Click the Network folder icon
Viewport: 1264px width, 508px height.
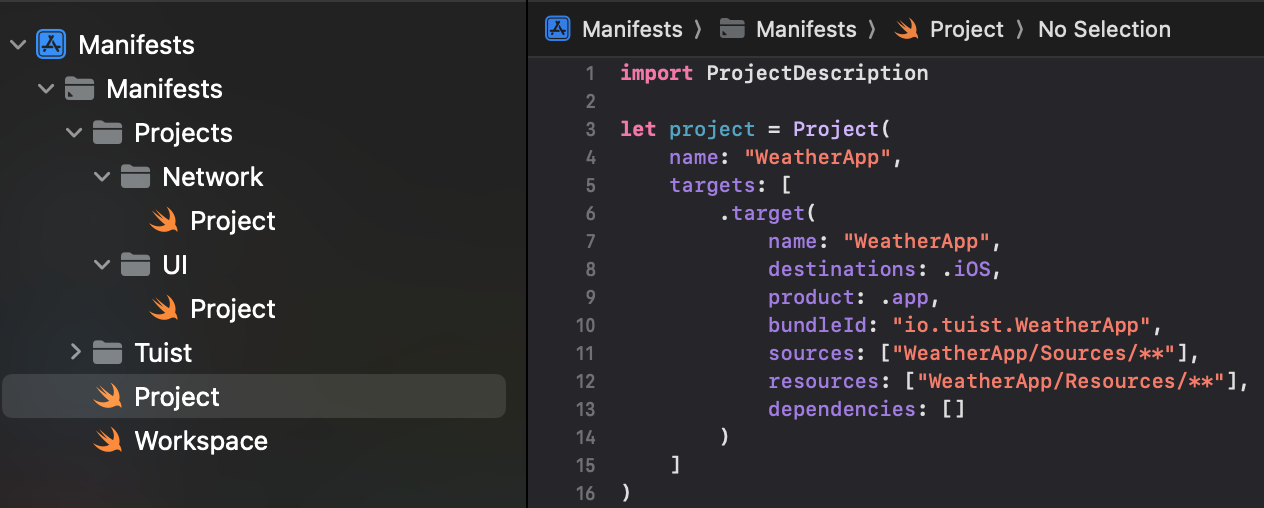pyautogui.click(x=135, y=177)
